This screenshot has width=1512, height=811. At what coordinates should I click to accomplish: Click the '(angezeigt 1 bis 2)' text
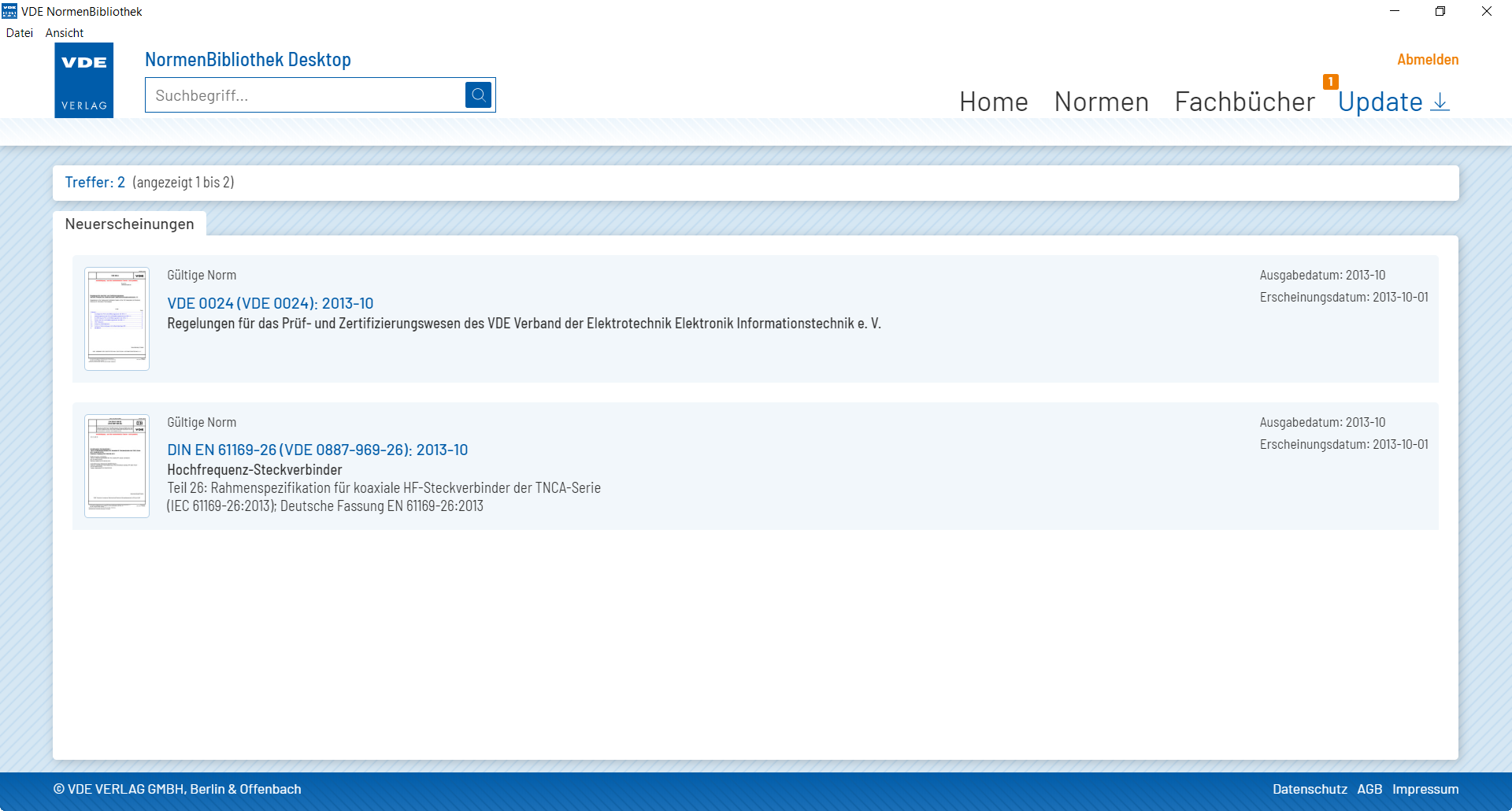click(183, 183)
